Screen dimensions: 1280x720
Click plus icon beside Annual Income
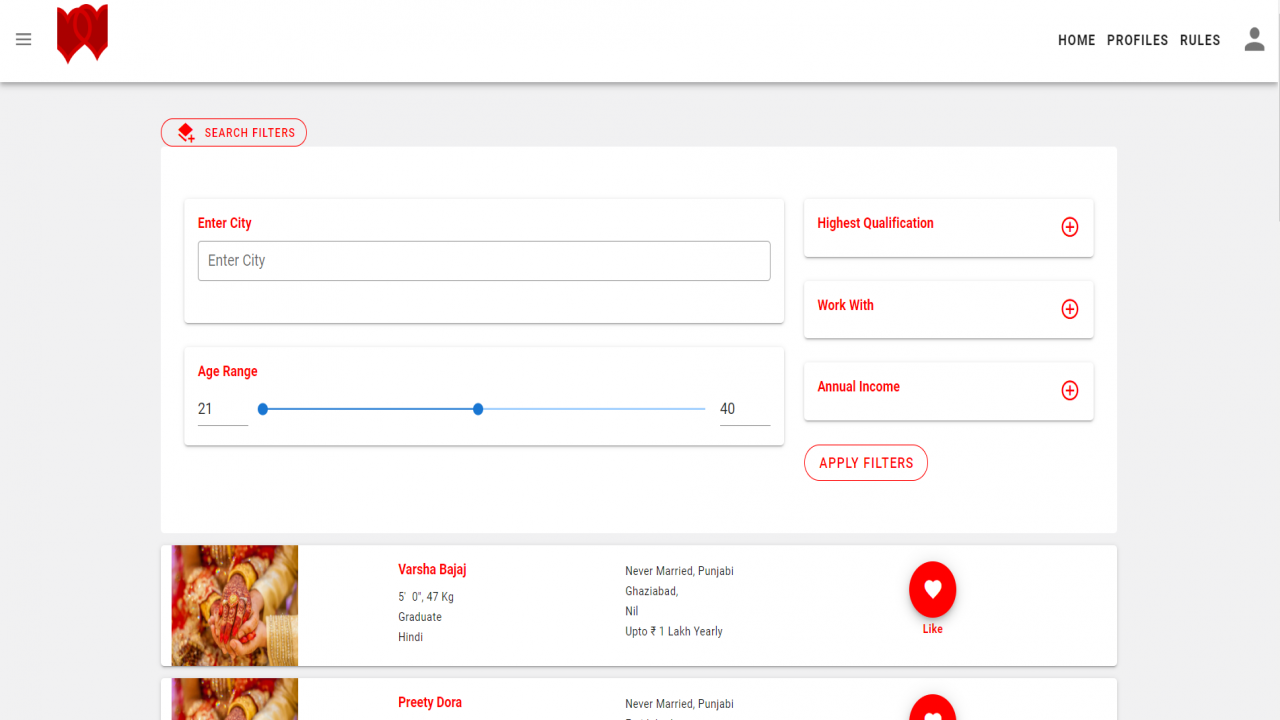tap(1069, 390)
